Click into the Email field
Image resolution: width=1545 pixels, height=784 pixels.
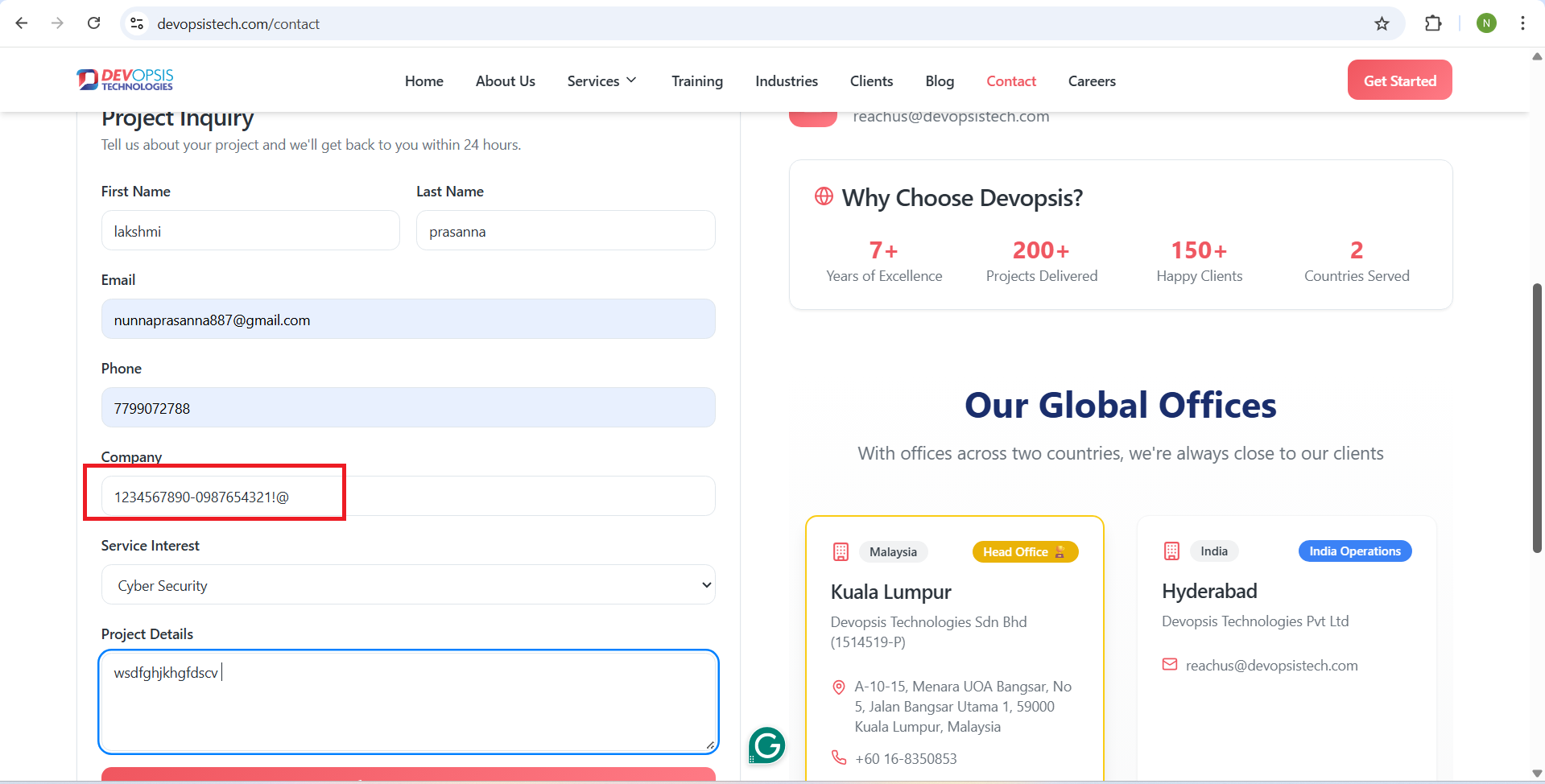[x=408, y=320]
